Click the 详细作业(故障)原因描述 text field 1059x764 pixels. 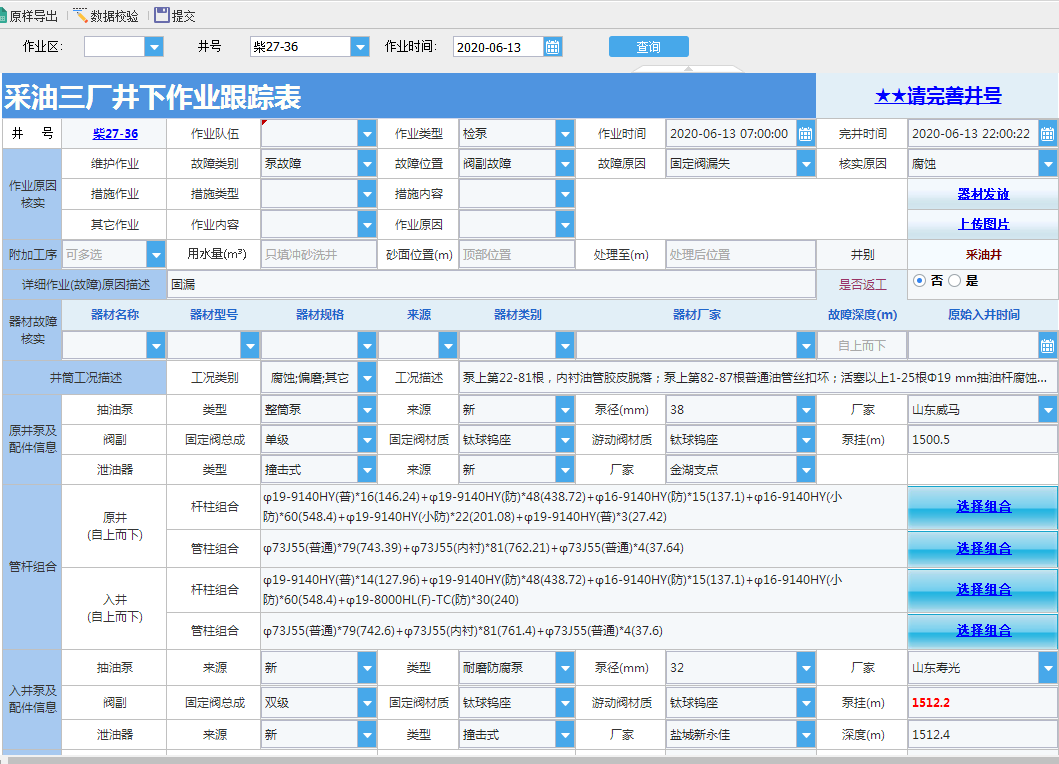pyautogui.click(x=490, y=285)
